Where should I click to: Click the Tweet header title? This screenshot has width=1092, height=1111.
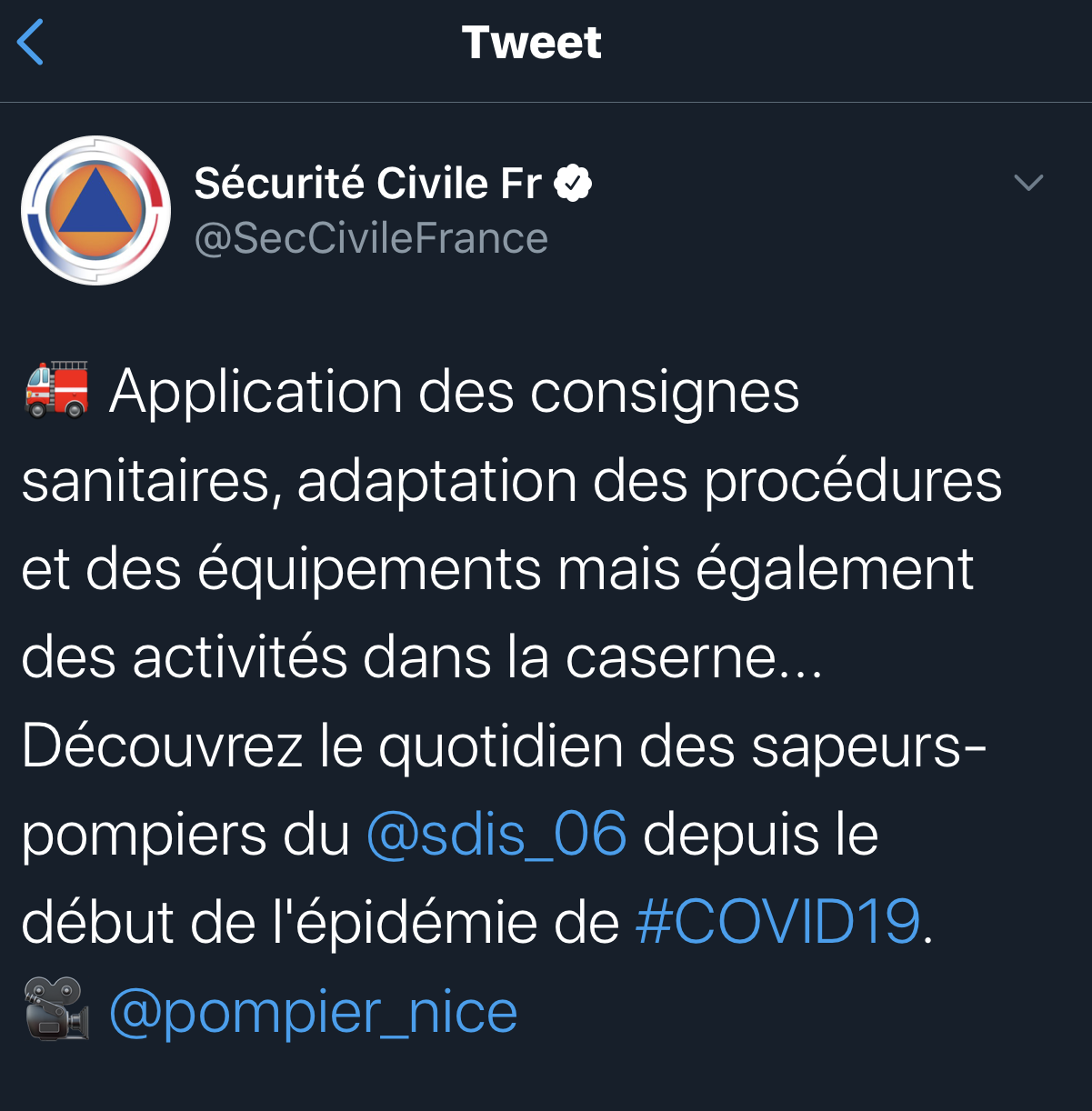(x=532, y=43)
